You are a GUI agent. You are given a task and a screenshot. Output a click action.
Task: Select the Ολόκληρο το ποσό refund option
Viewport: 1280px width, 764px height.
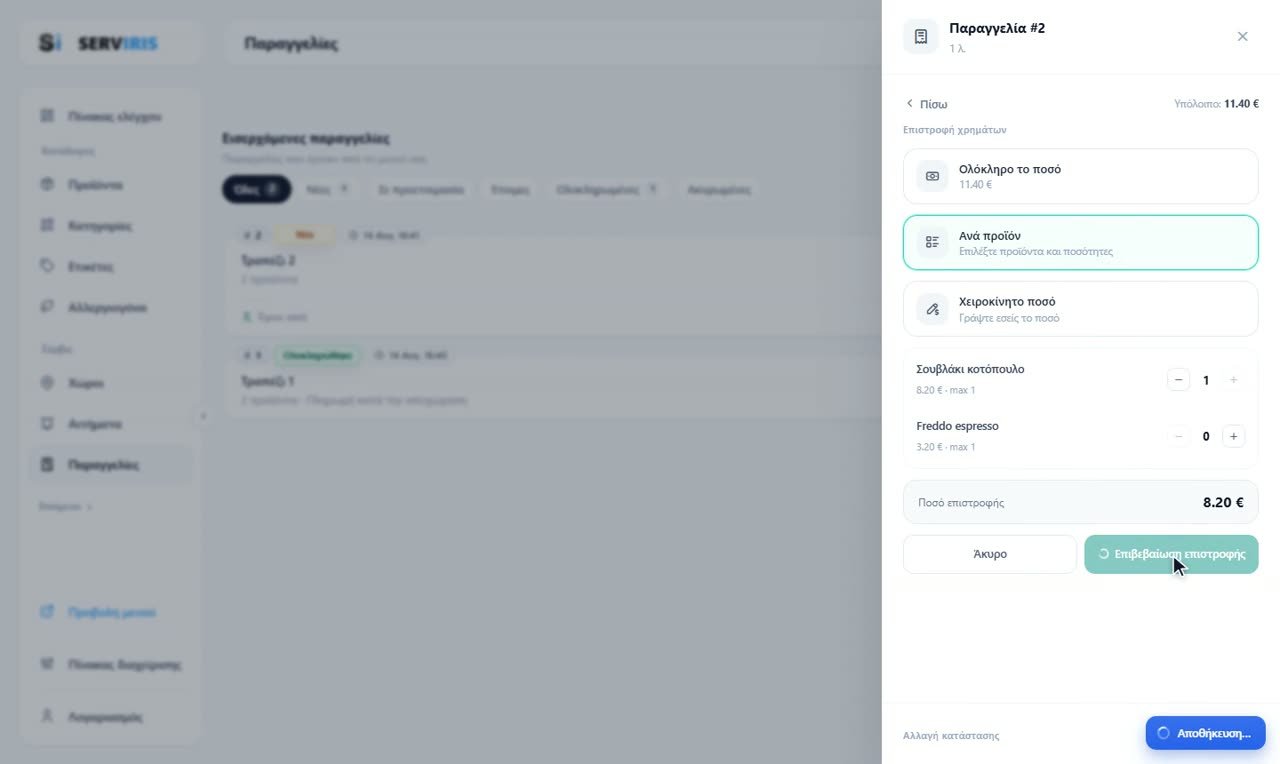1080,176
